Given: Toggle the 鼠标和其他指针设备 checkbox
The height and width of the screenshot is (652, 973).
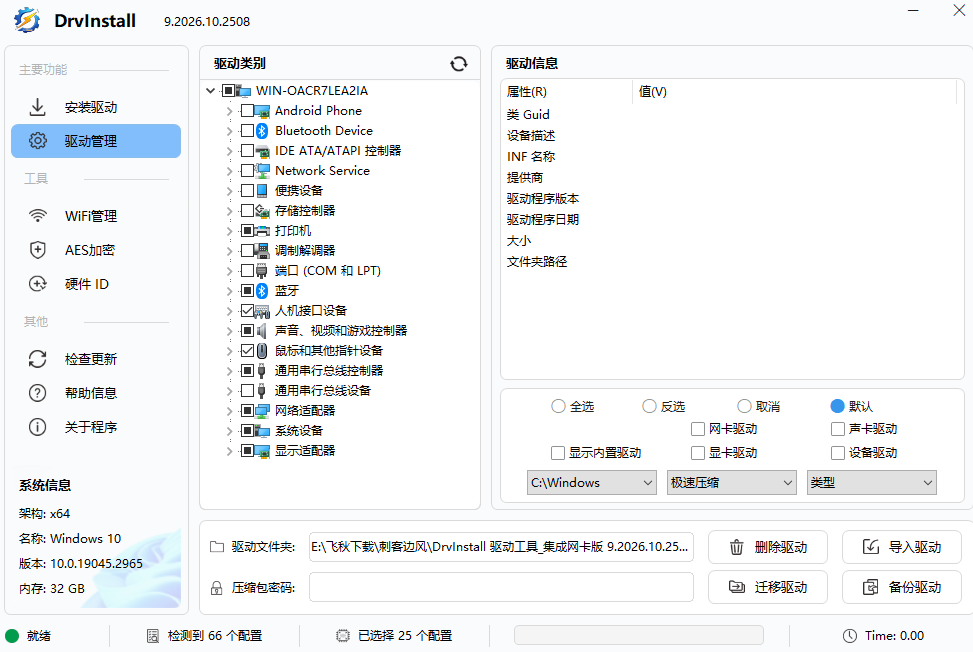Looking at the screenshot, I should point(247,351).
